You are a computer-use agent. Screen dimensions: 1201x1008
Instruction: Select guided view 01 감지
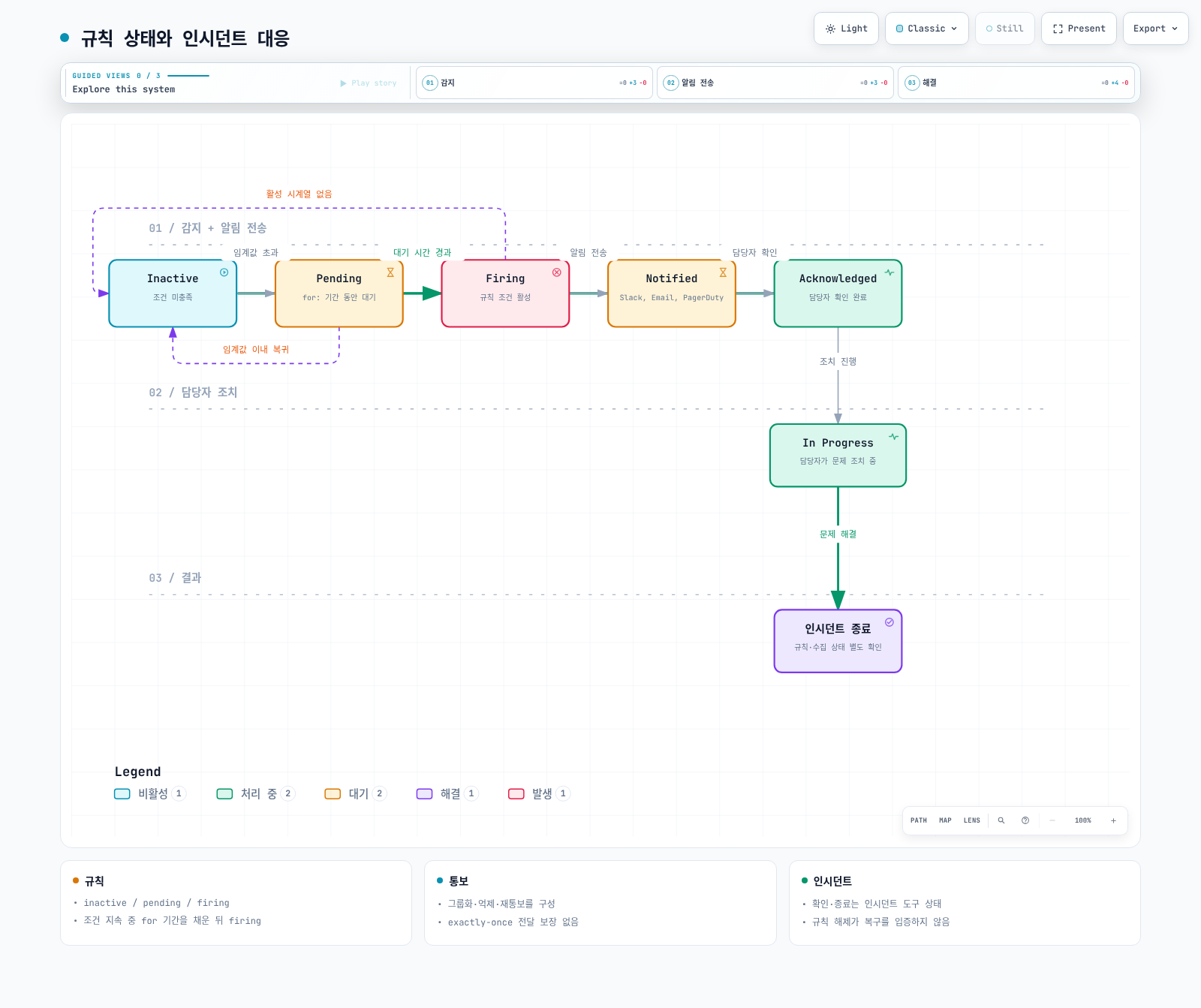534,83
